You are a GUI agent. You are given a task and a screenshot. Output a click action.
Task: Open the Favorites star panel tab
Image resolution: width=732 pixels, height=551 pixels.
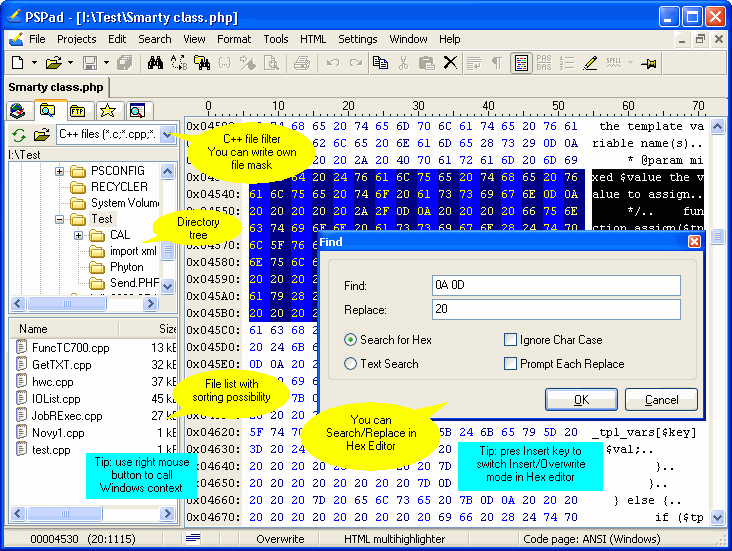pos(107,110)
